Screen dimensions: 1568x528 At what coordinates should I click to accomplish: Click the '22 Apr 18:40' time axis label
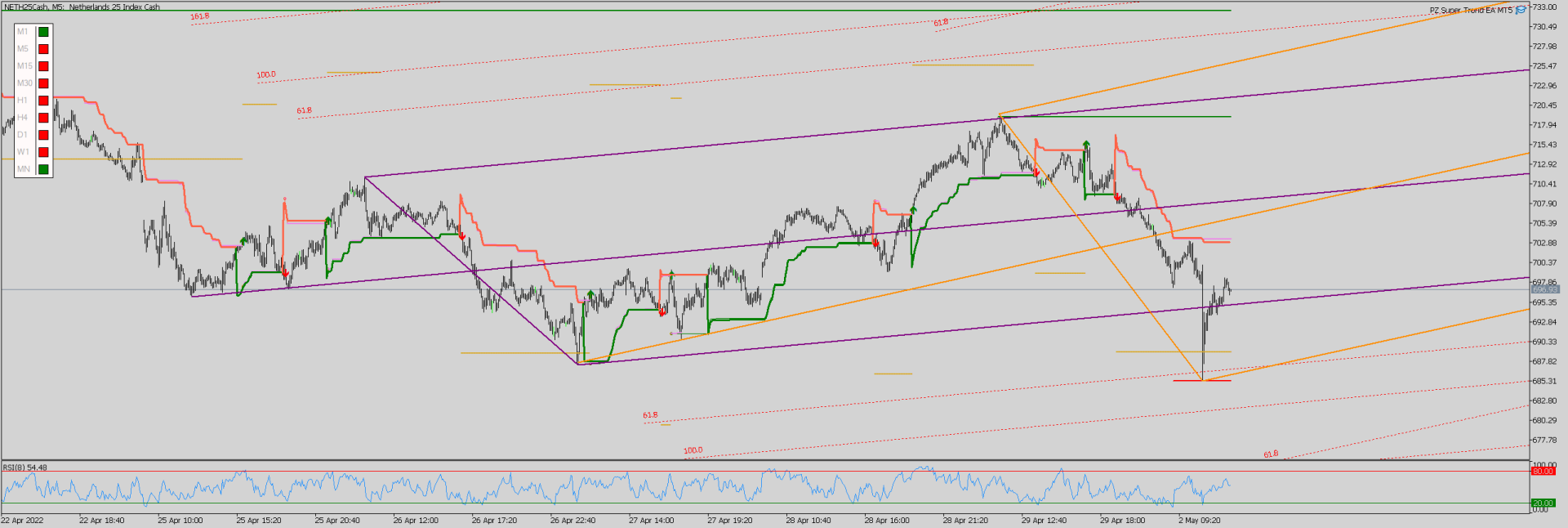[102, 520]
